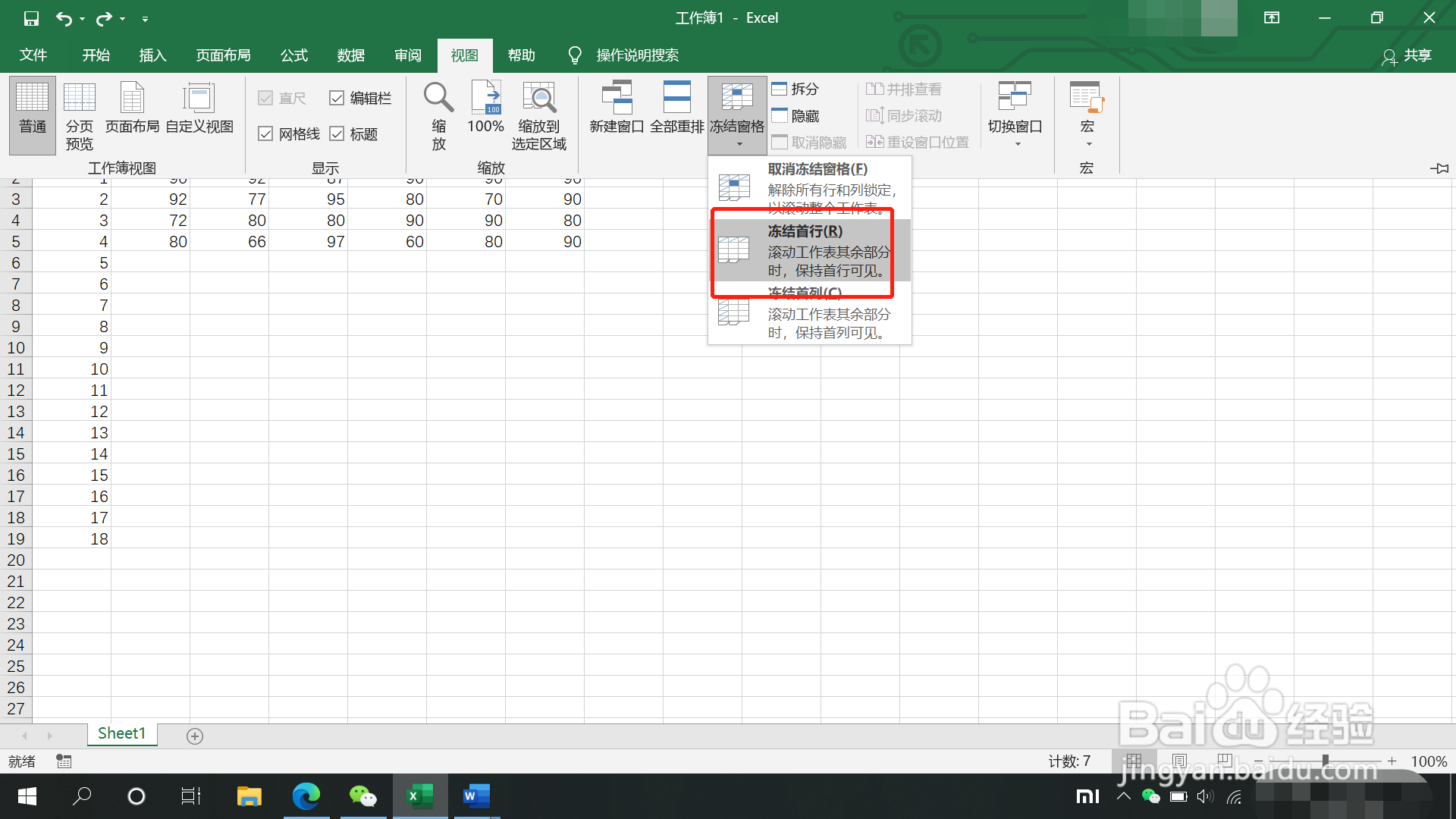Switch to Page Layout view in status bar

point(1179,761)
